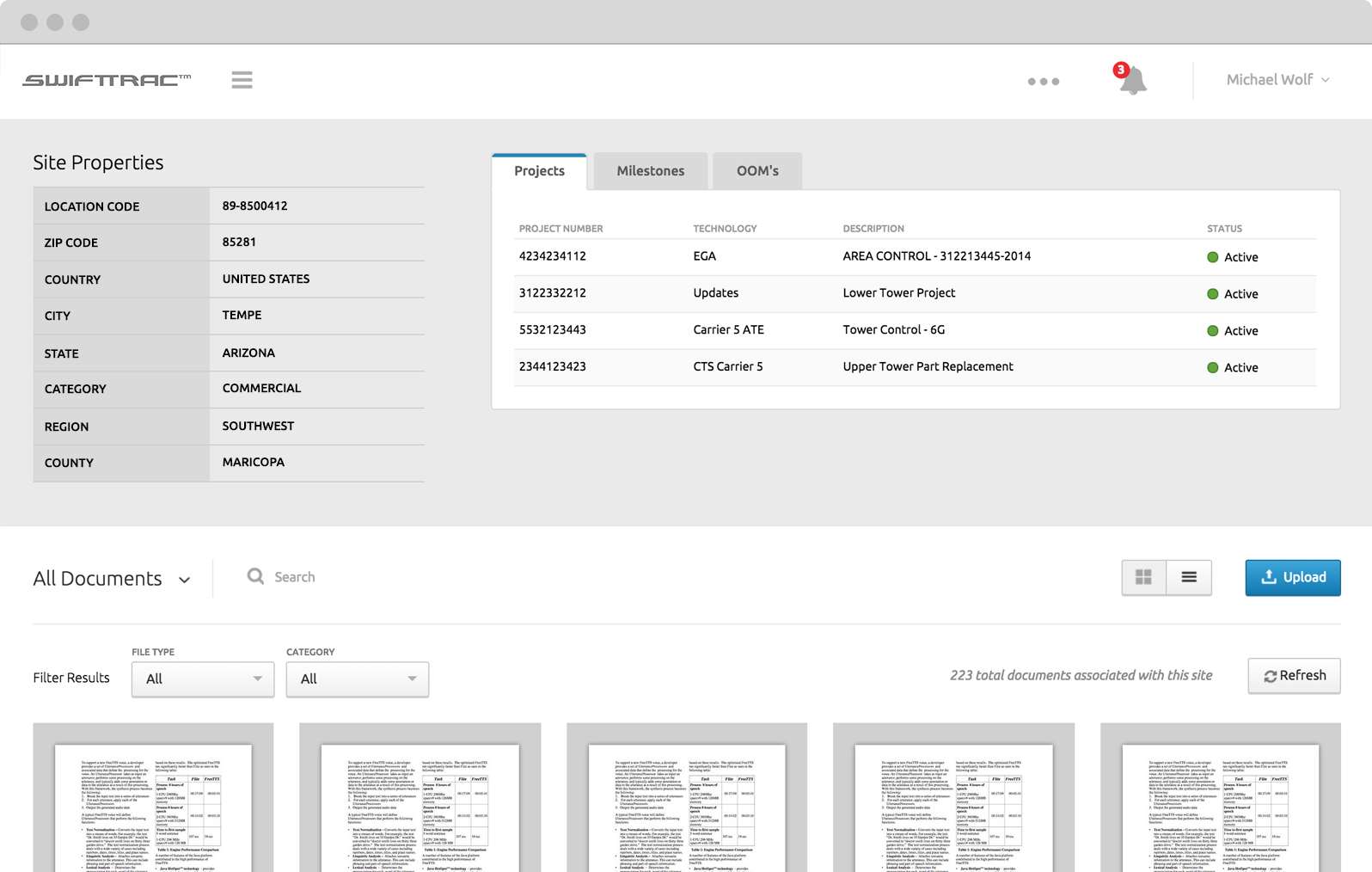Open notifications bell with 3 alerts

(1131, 79)
